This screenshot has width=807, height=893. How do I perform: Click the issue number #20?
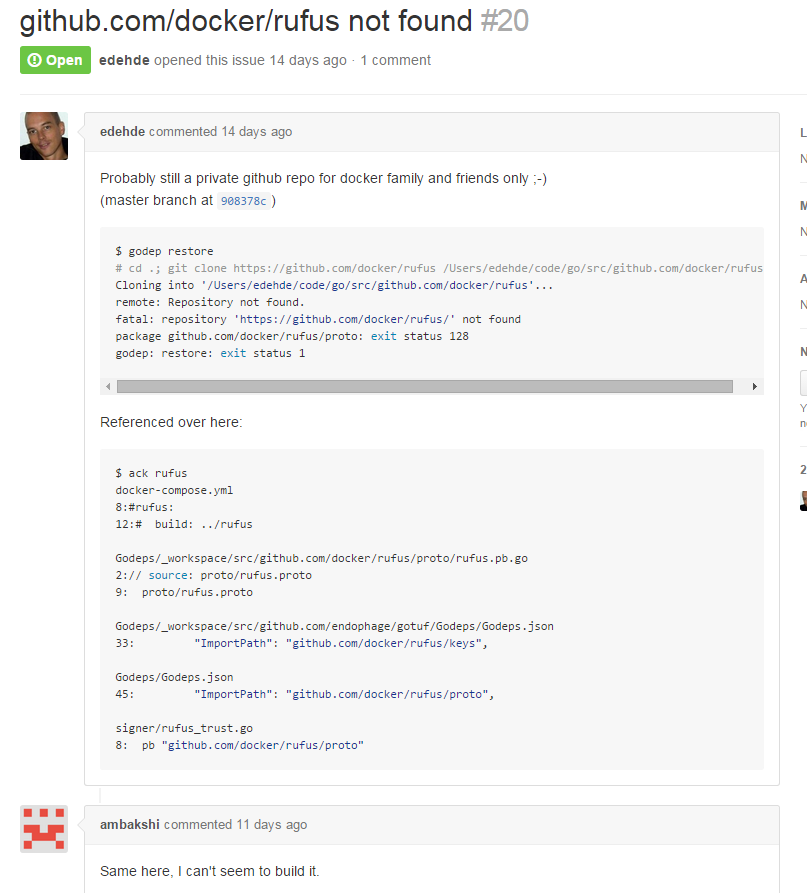pyautogui.click(x=505, y=21)
